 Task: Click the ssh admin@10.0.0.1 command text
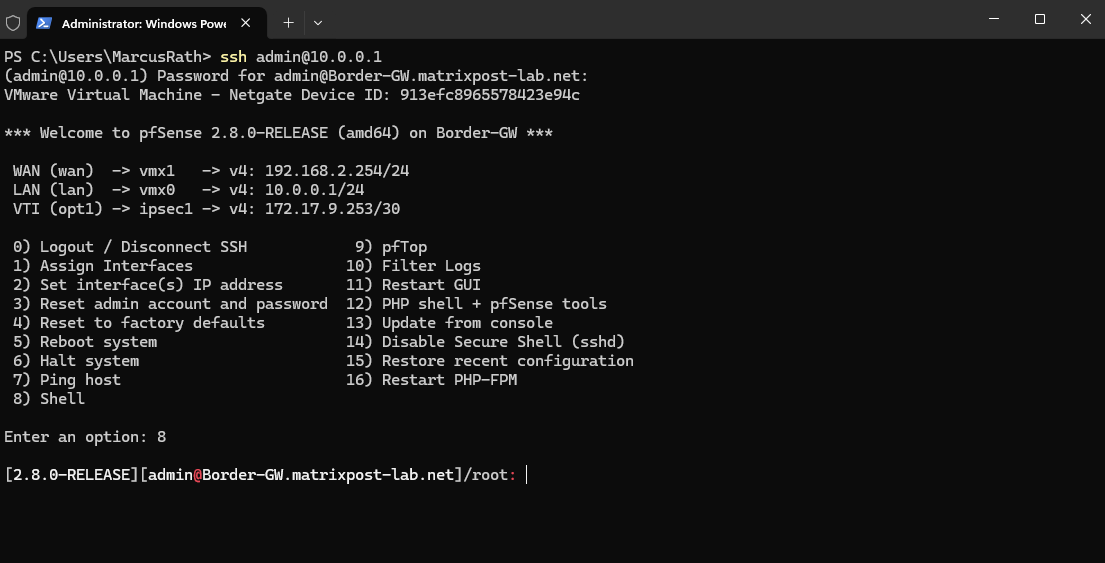pyautogui.click(x=301, y=57)
